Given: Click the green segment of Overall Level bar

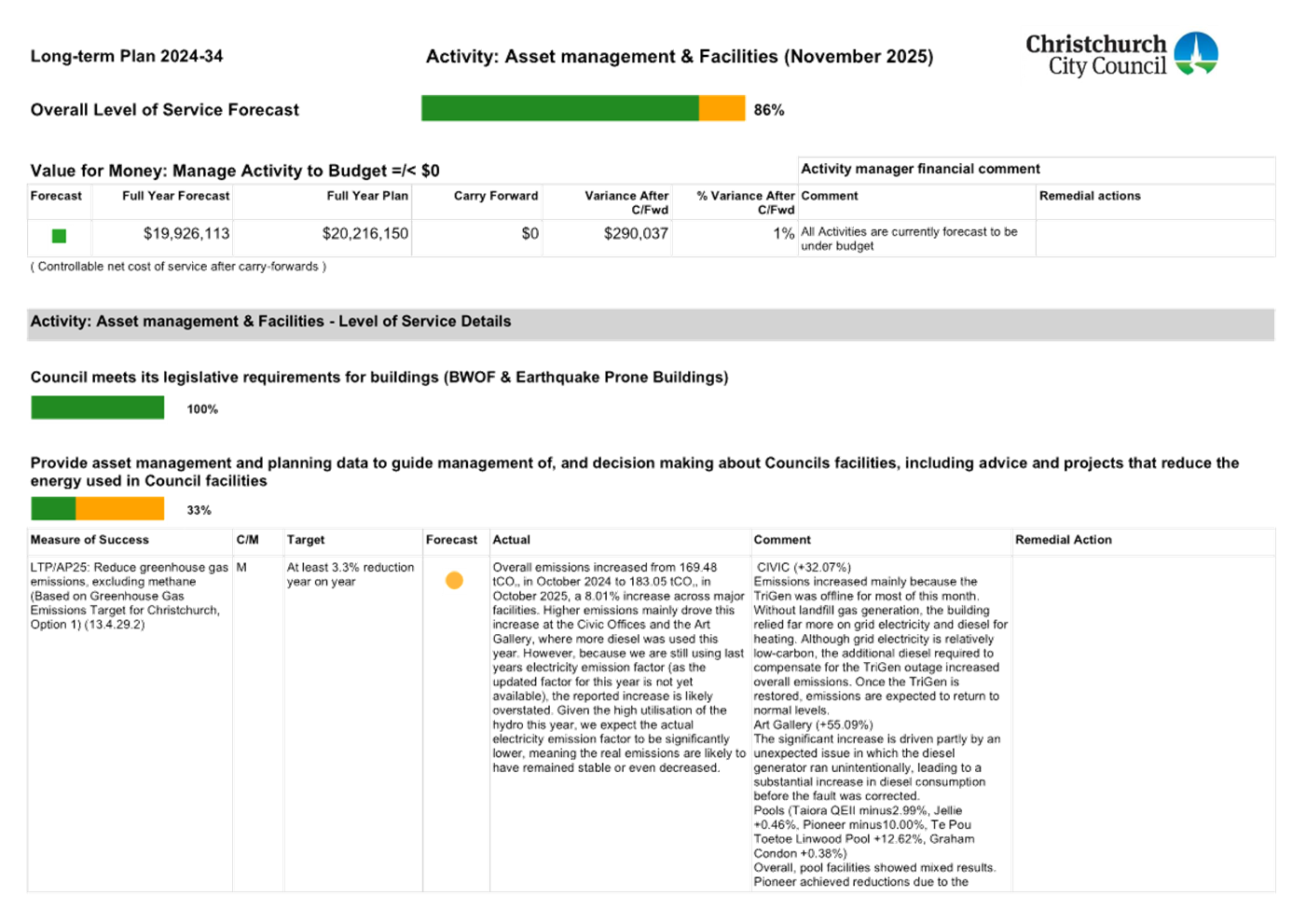Looking at the screenshot, I should pos(559,109).
